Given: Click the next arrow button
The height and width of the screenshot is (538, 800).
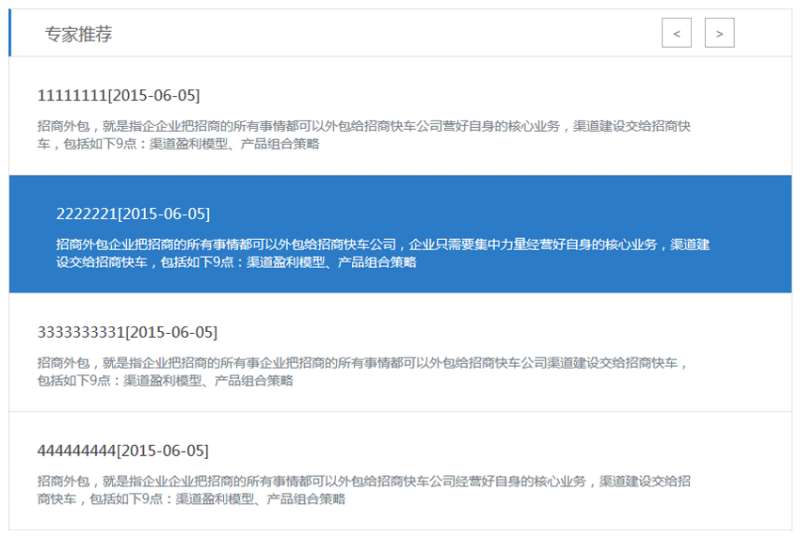Looking at the screenshot, I should tap(719, 33).
